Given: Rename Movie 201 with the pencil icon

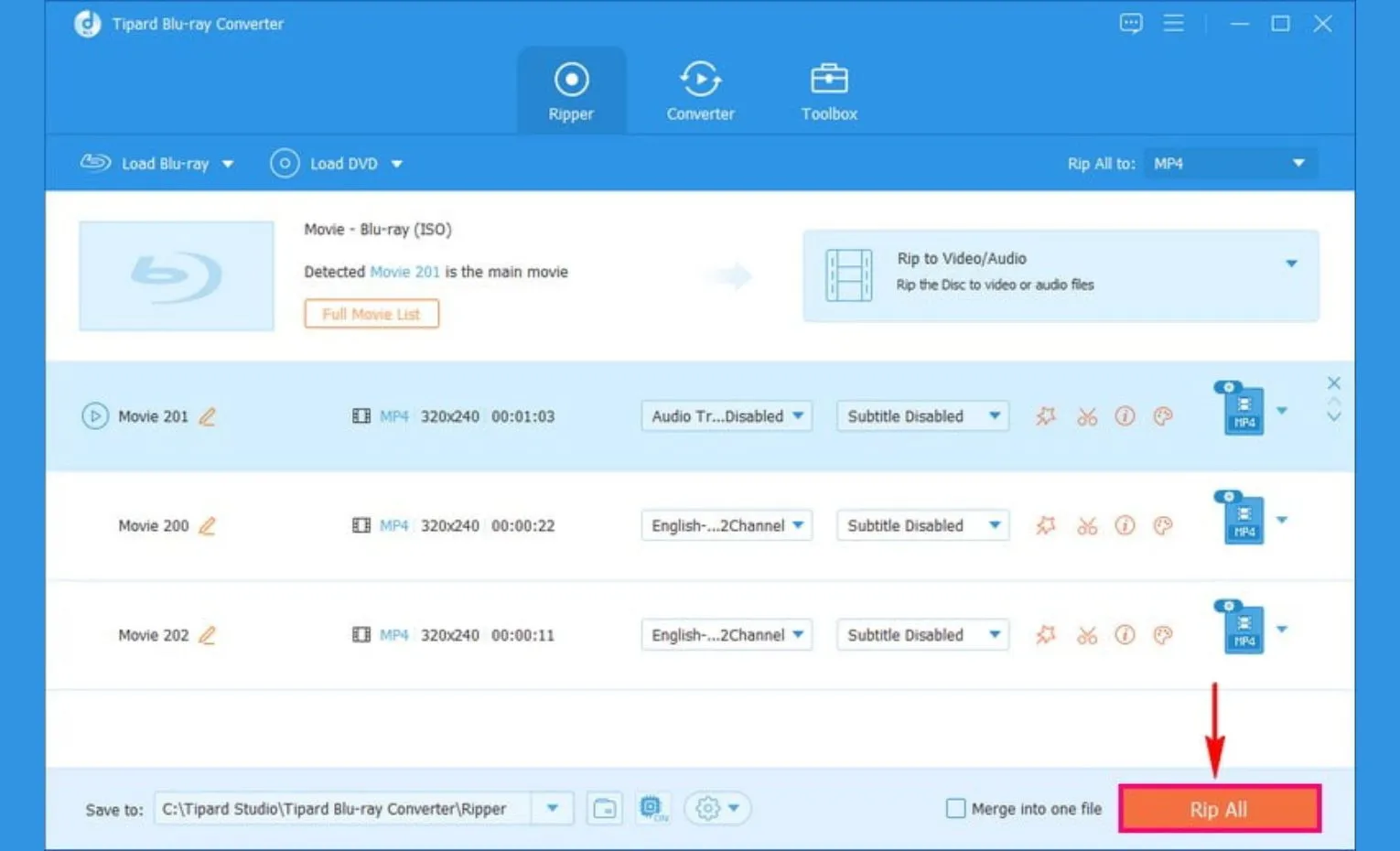Looking at the screenshot, I should point(208,416).
